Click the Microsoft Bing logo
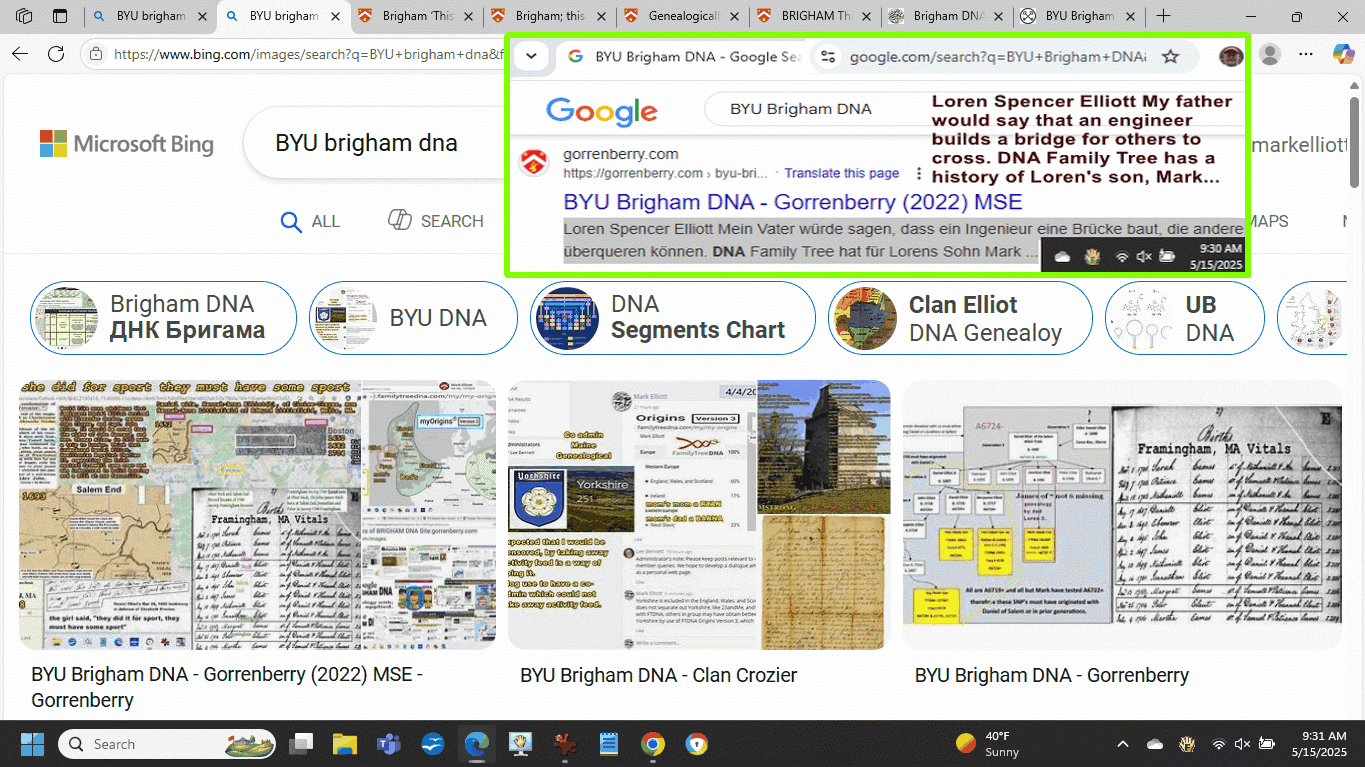1365x767 pixels. click(x=127, y=144)
